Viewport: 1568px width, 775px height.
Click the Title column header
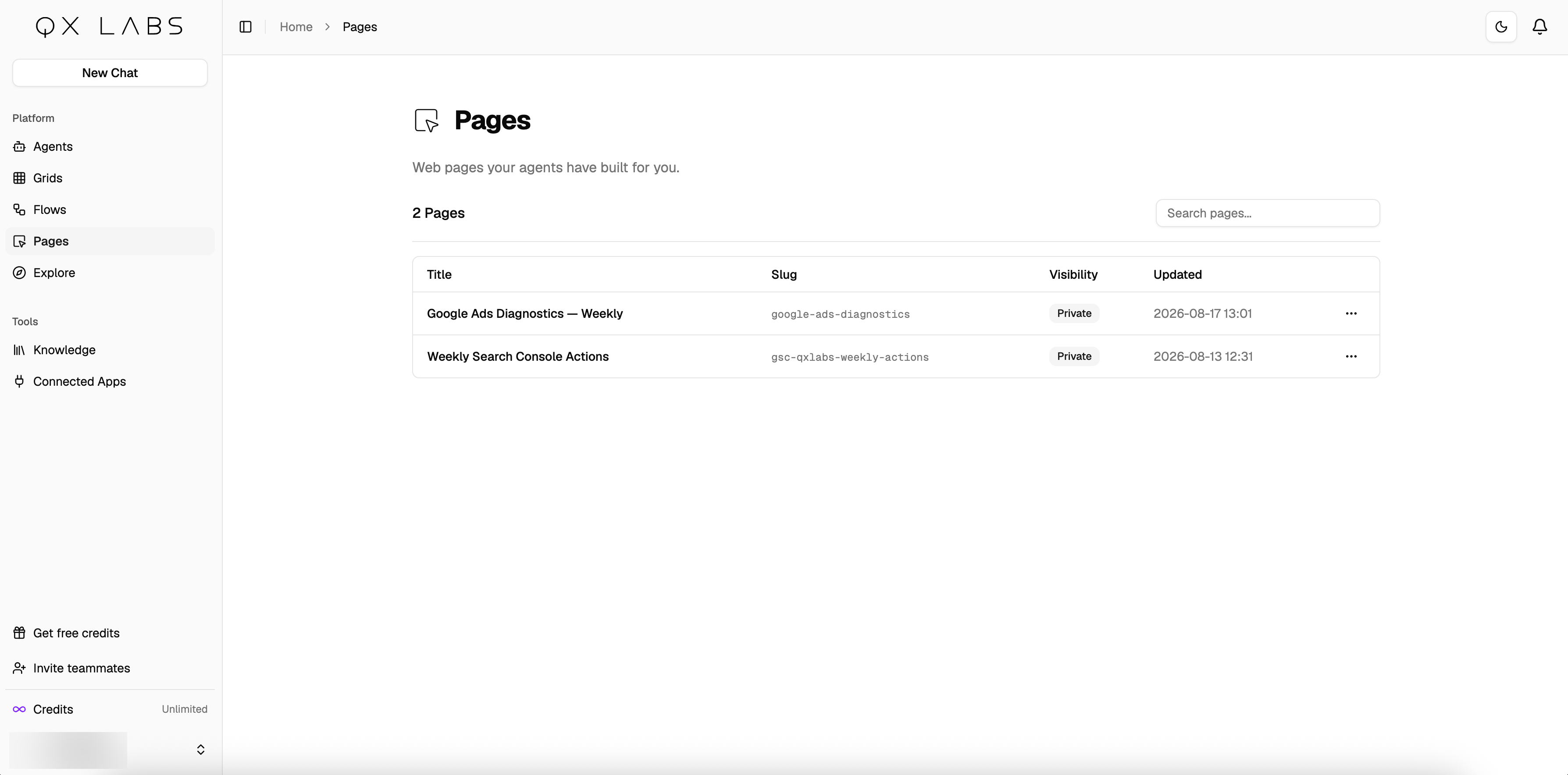[439, 274]
